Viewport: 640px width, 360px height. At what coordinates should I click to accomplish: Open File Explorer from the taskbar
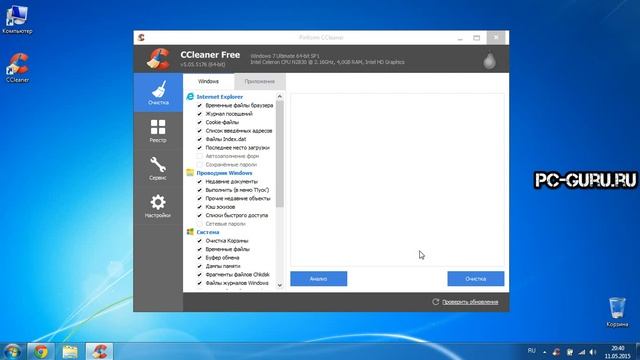[x=70, y=351]
